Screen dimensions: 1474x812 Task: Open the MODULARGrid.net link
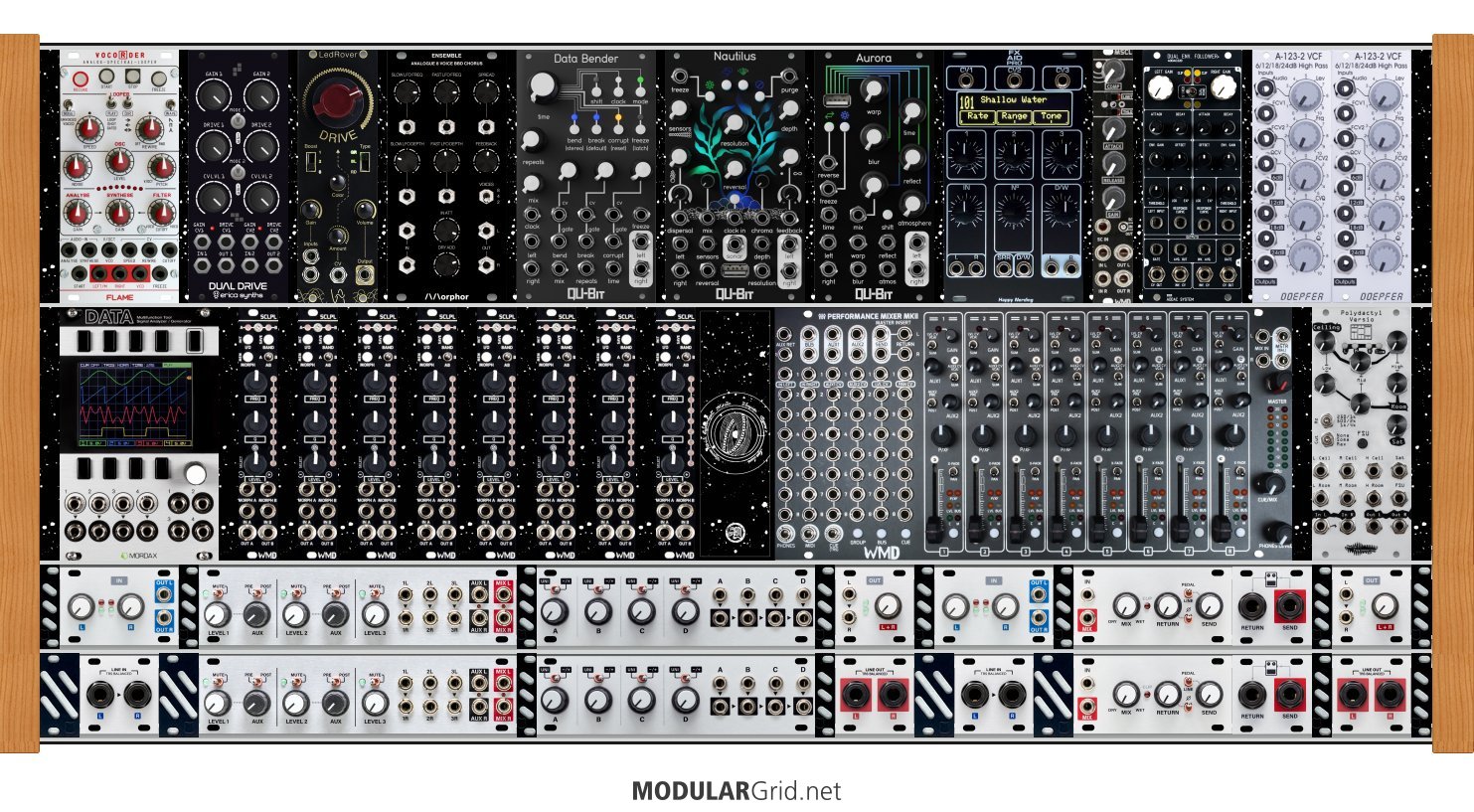coord(737,791)
